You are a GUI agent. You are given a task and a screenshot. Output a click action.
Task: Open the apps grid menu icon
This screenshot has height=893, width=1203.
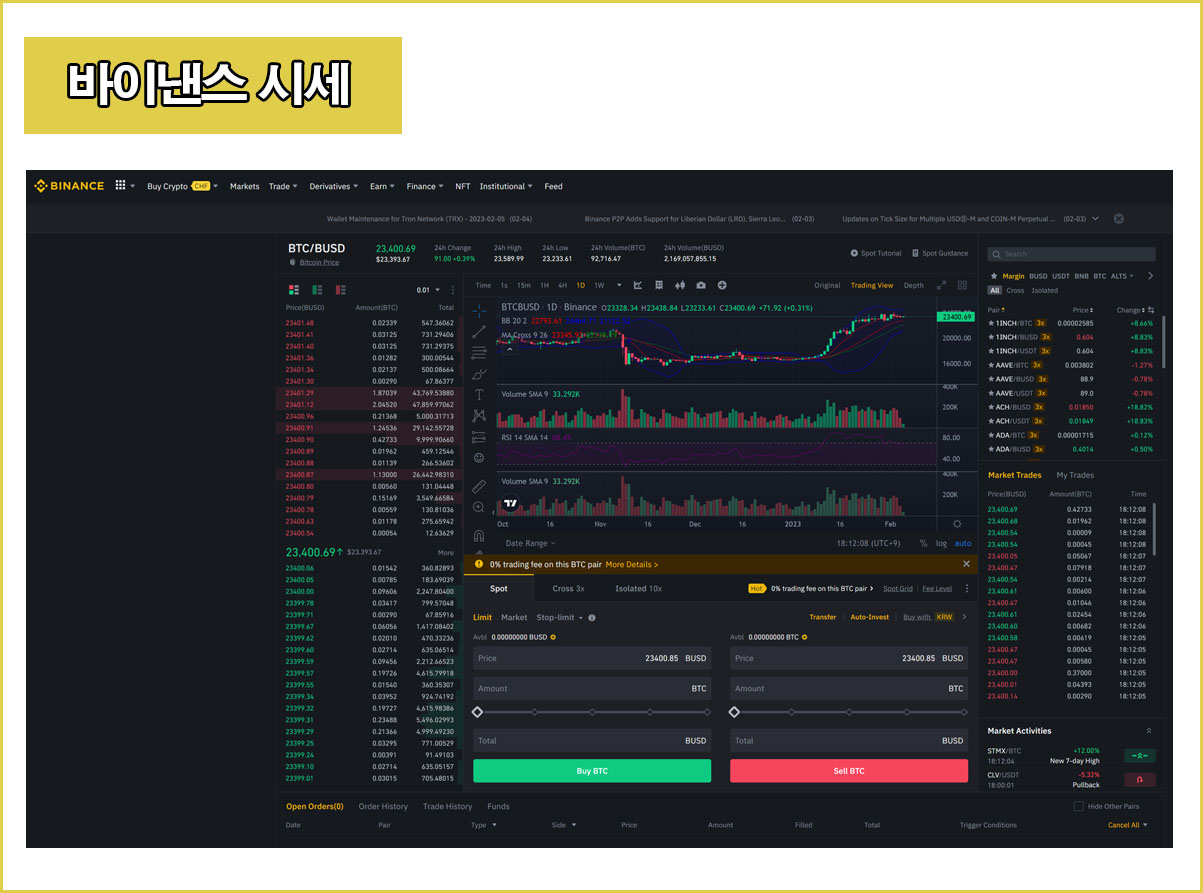click(120, 185)
